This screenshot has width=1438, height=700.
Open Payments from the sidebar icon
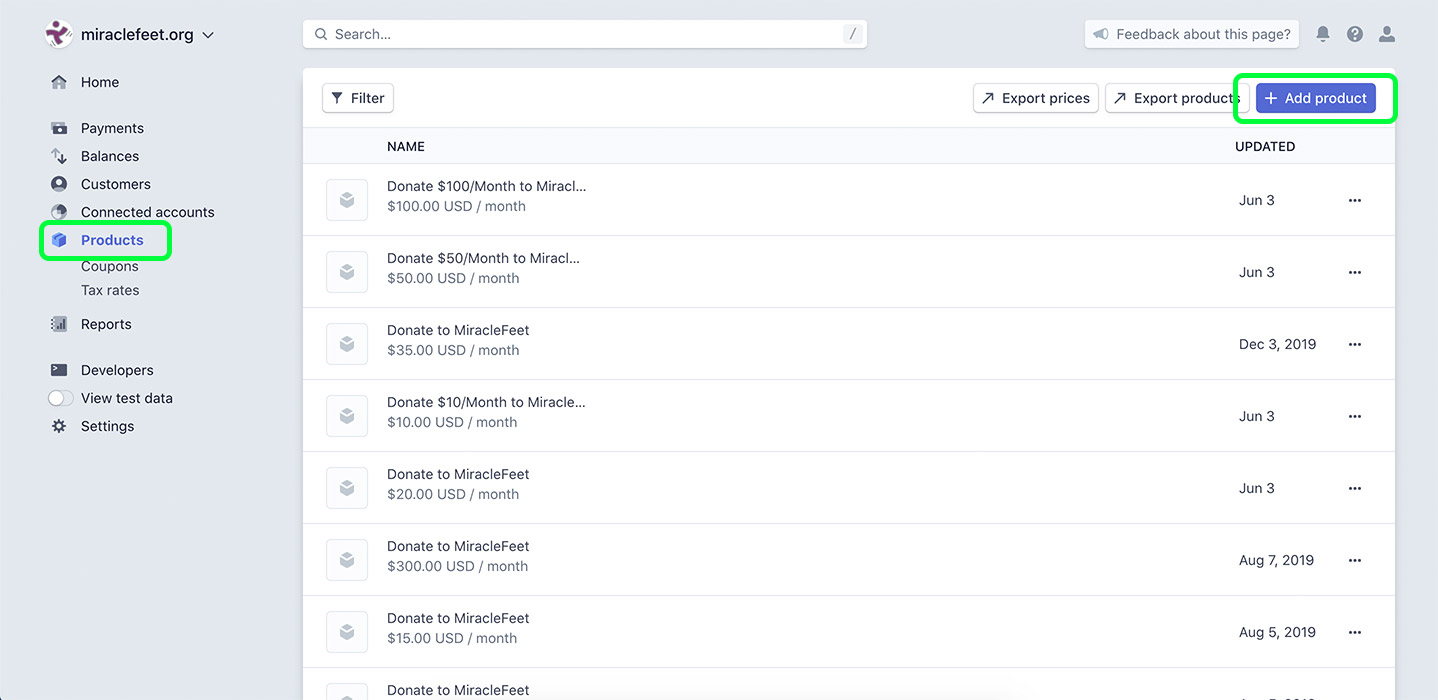pos(59,128)
